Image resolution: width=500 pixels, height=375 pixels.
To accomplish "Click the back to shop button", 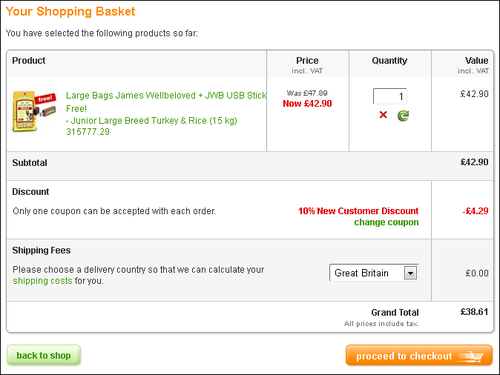I will [x=44, y=355].
